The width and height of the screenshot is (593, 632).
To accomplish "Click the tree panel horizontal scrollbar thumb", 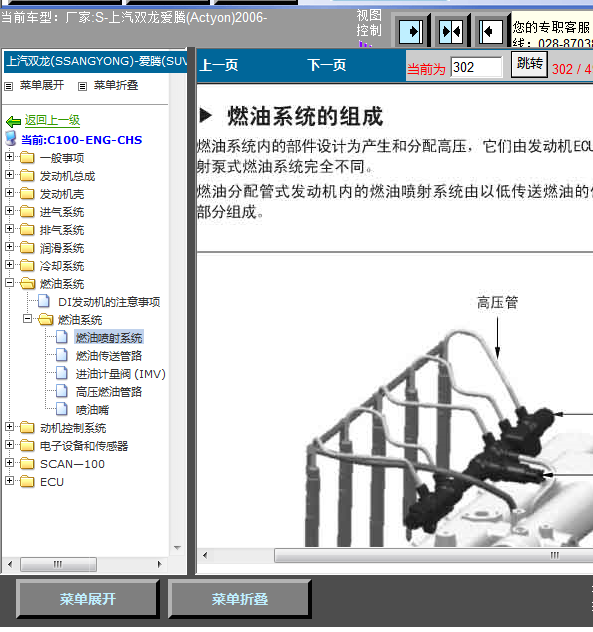I will 58,564.
